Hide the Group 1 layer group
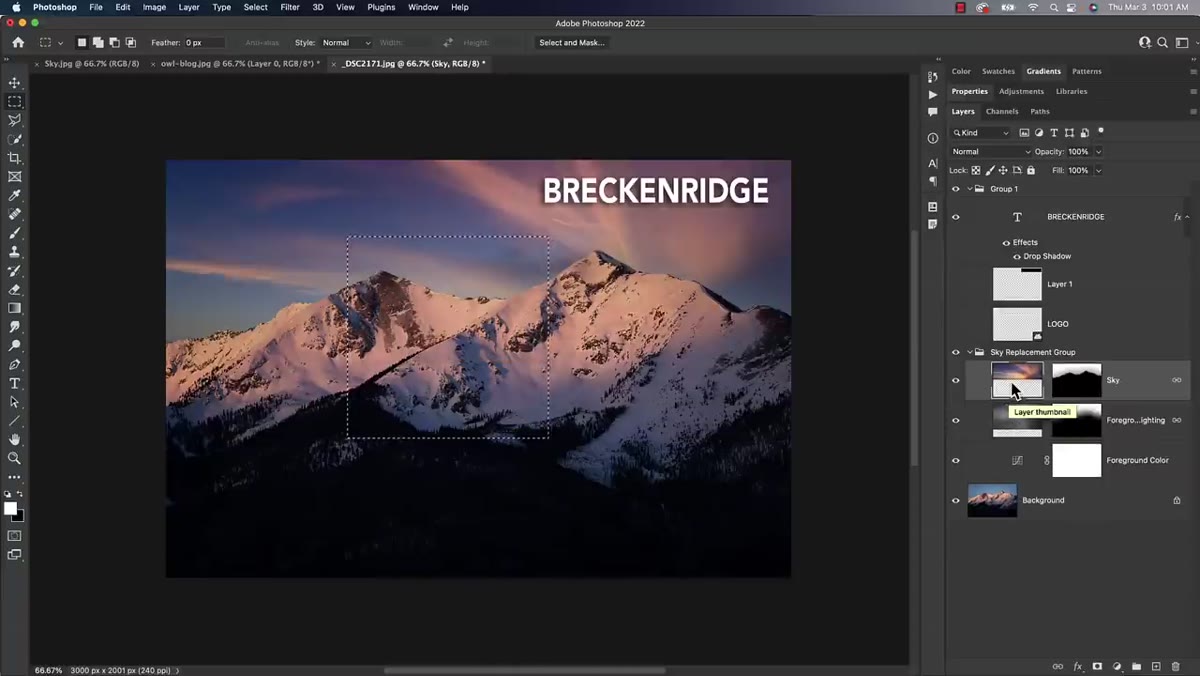 (955, 189)
